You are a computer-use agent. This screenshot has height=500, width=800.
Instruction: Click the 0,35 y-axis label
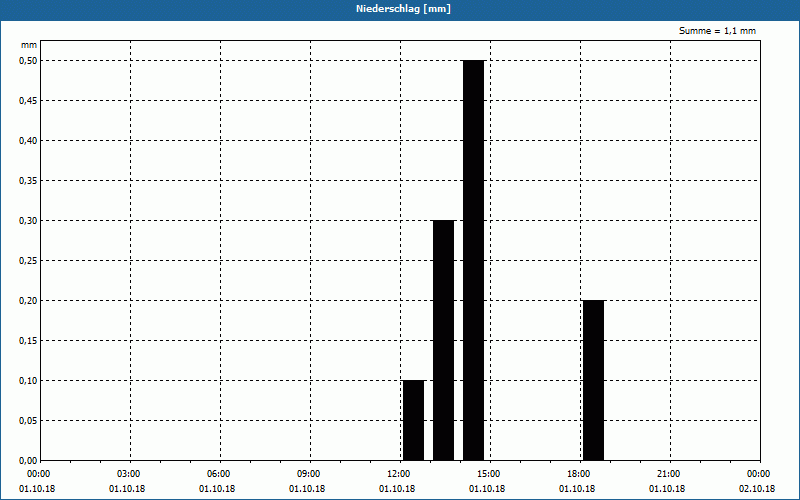click(28, 181)
